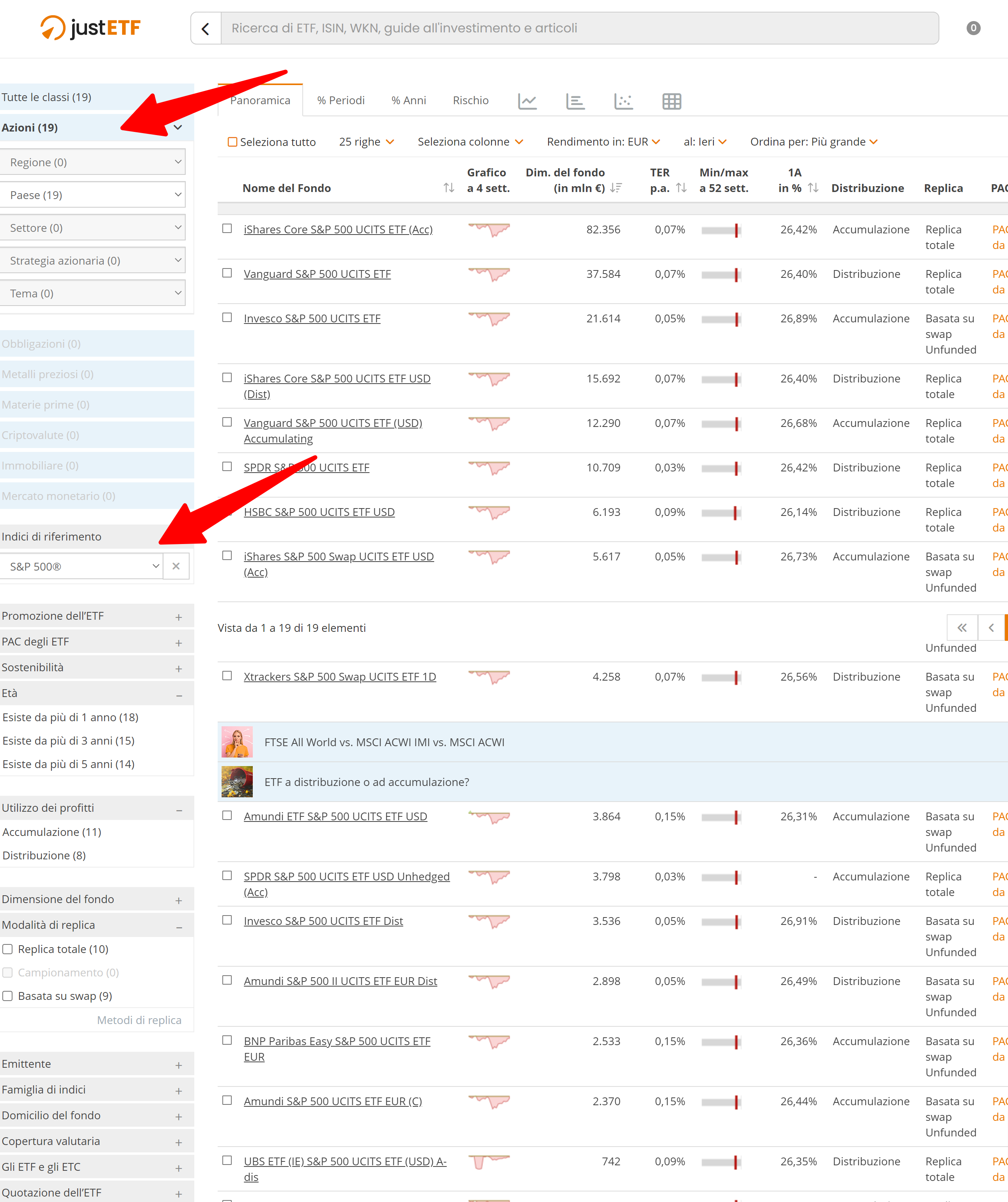Image resolution: width=1008 pixels, height=1202 pixels.
Task: Expand Emittente plus icon
Action: click(179, 1065)
